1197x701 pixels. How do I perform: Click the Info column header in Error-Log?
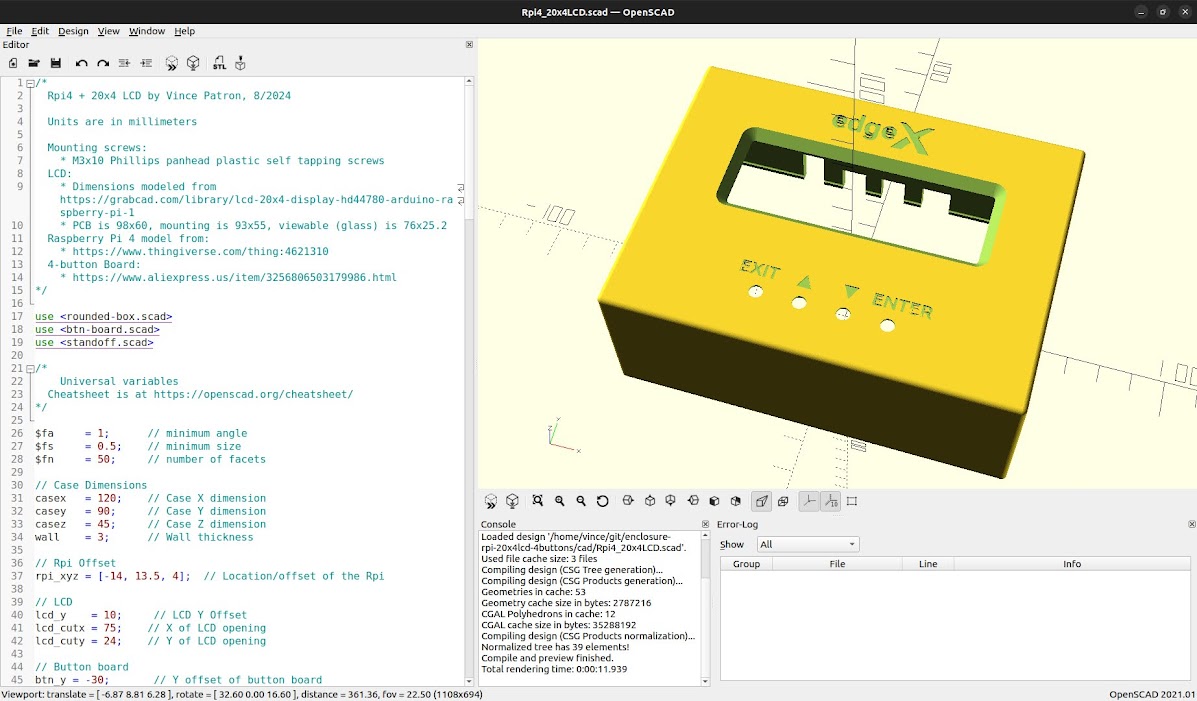(x=1072, y=564)
